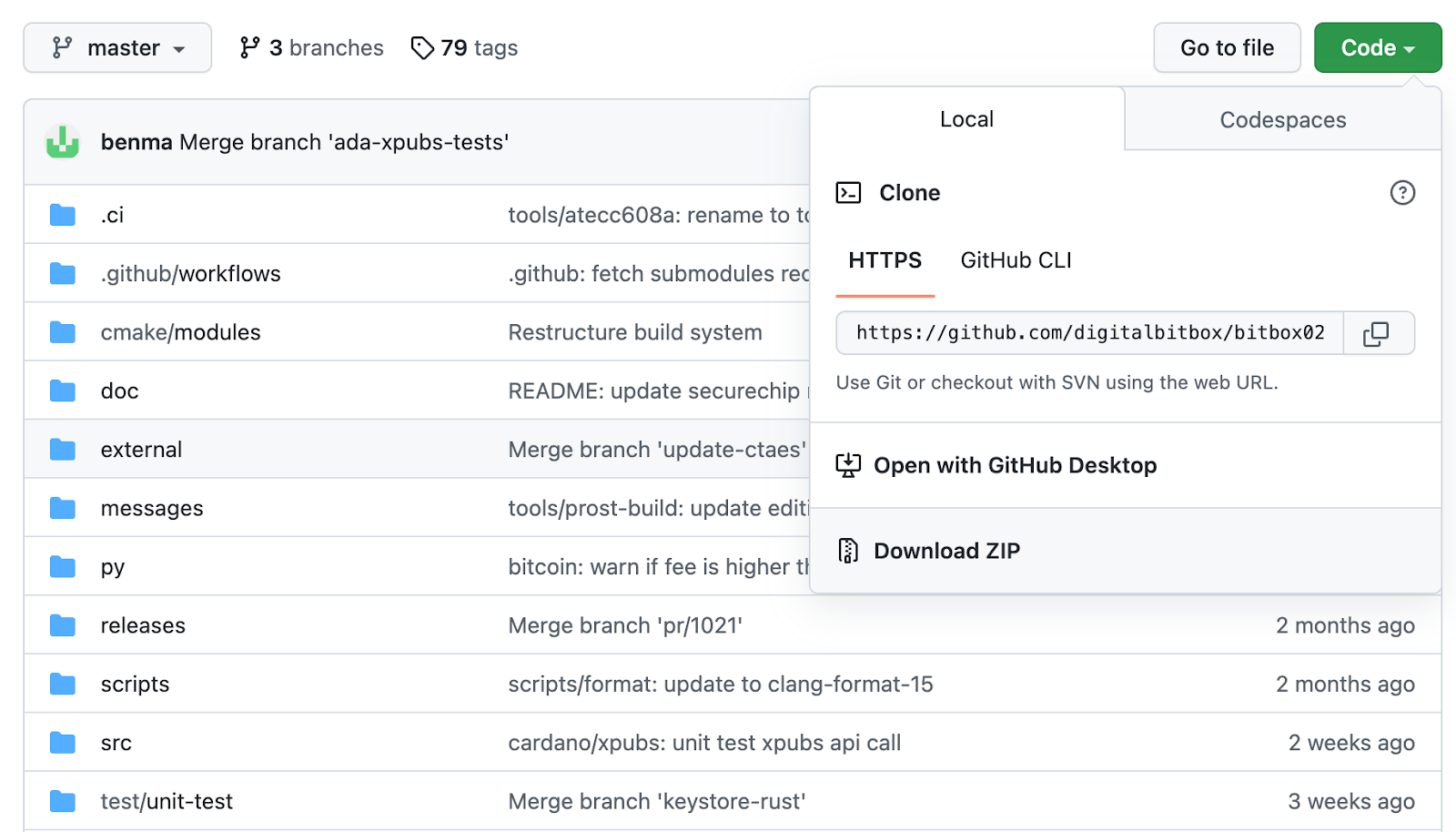Collapse the green Code dropdown button
1456x832 pixels.
pos(1377,48)
